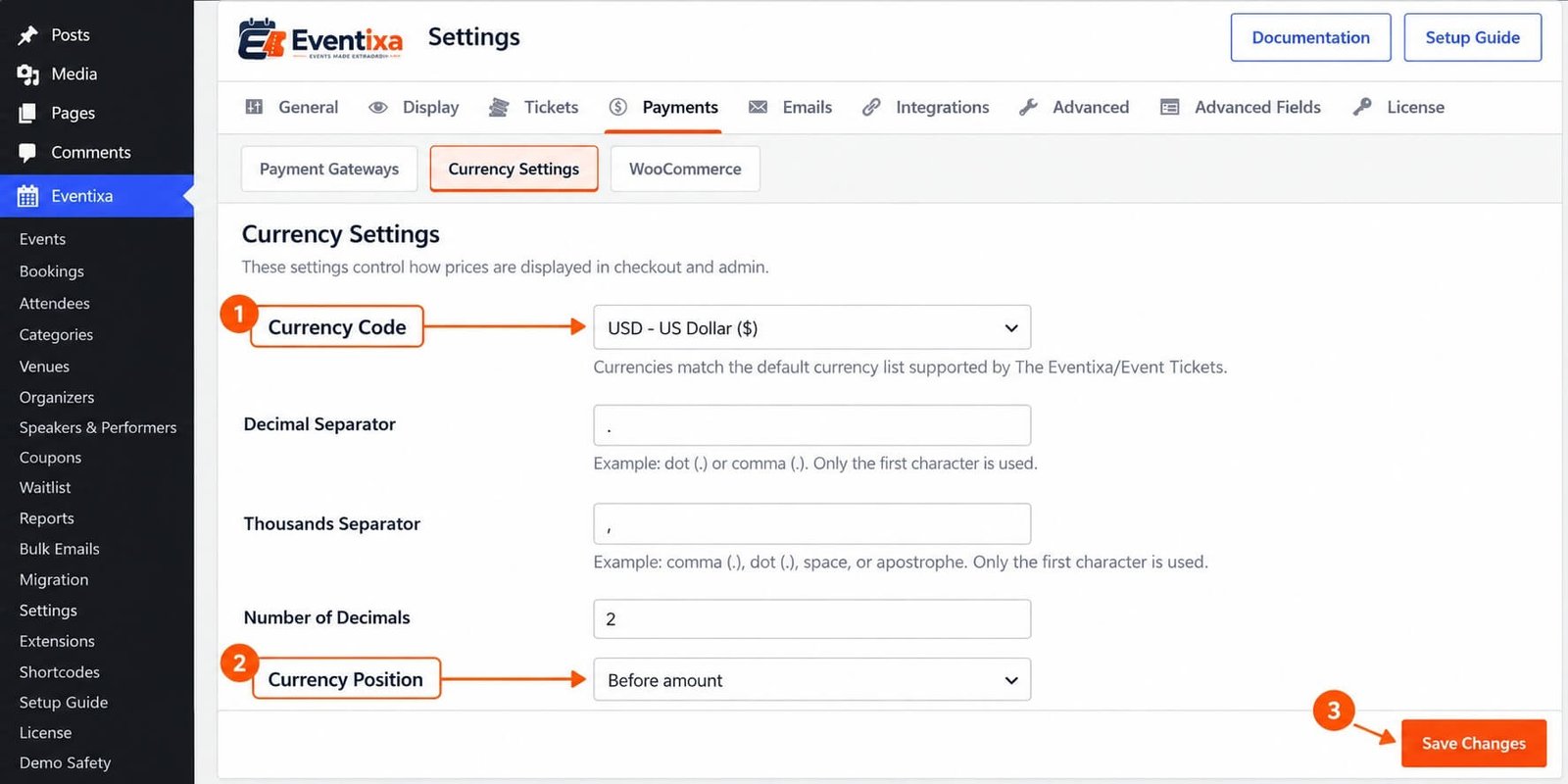
Task: Go to the WooCommerce sub-tab
Action: click(x=685, y=169)
